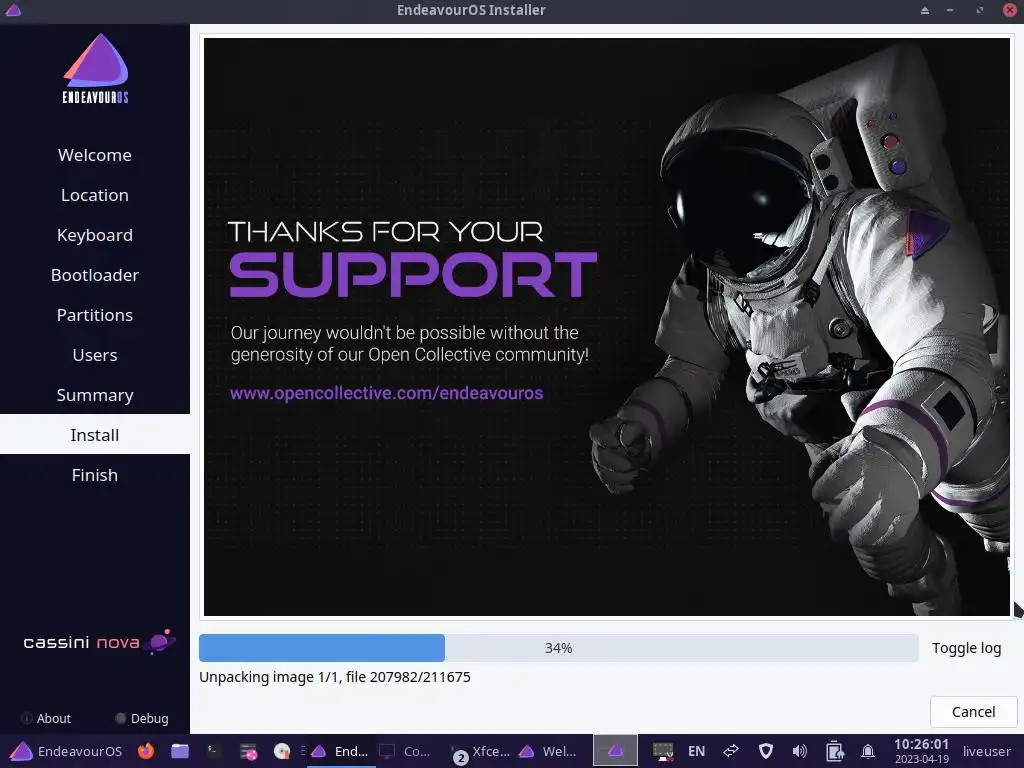Close the EndeavourOS Installer window
This screenshot has height=768, width=1024.
[x=1010, y=10]
